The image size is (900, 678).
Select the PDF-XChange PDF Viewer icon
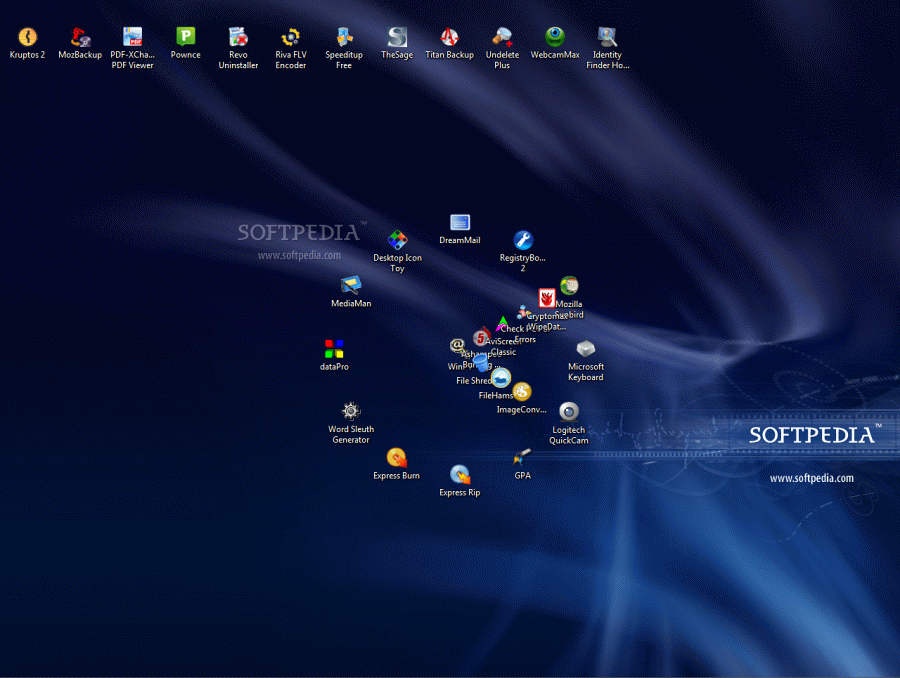[x=132, y=37]
